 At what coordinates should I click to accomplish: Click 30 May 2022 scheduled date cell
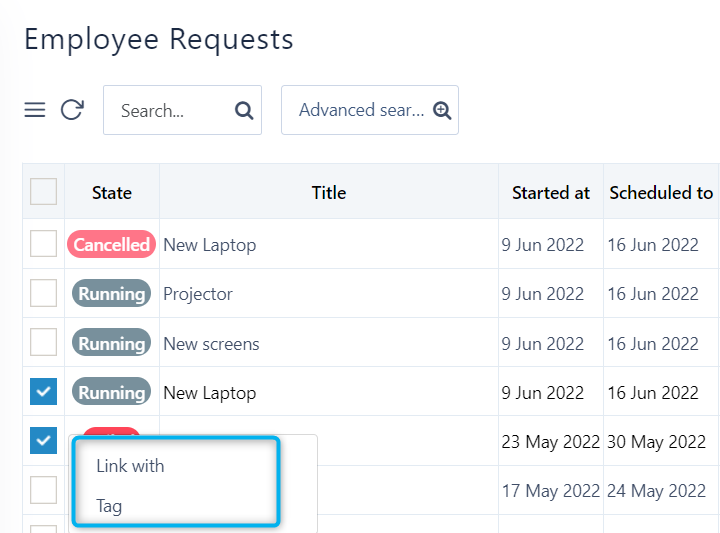656,442
